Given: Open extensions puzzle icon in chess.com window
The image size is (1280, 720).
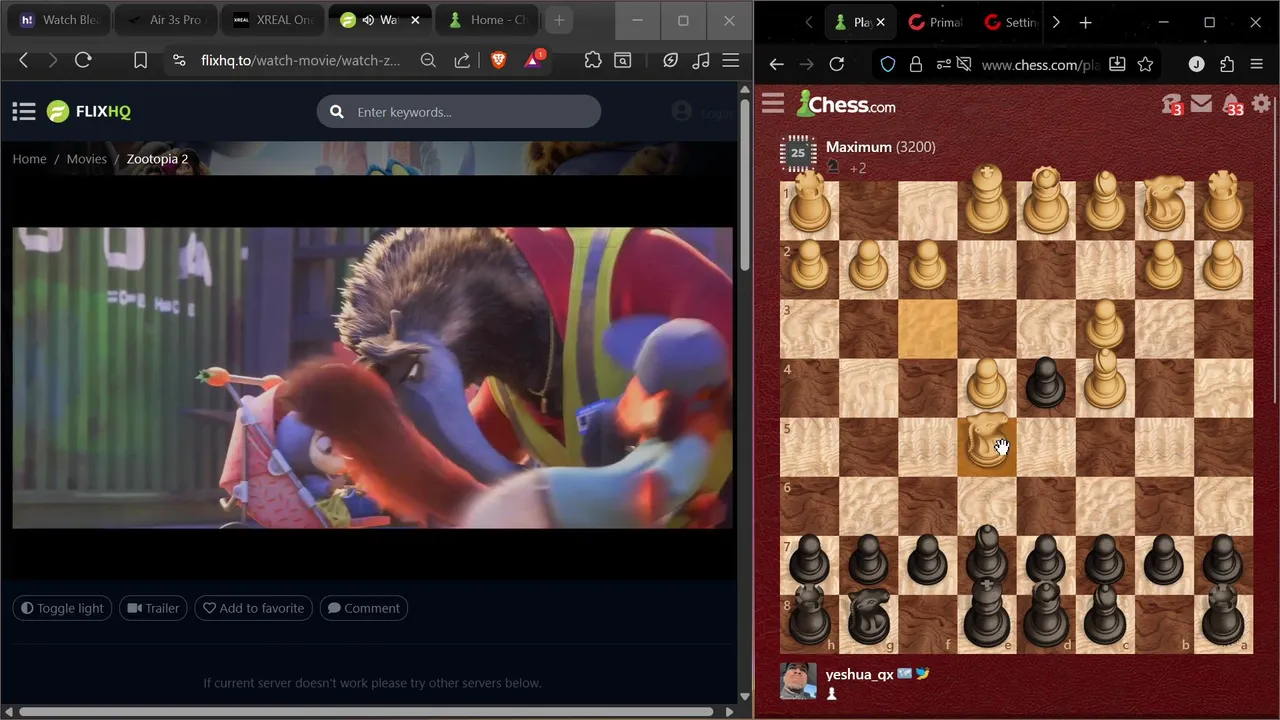Looking at the screenshot, I should point(1227,65).
